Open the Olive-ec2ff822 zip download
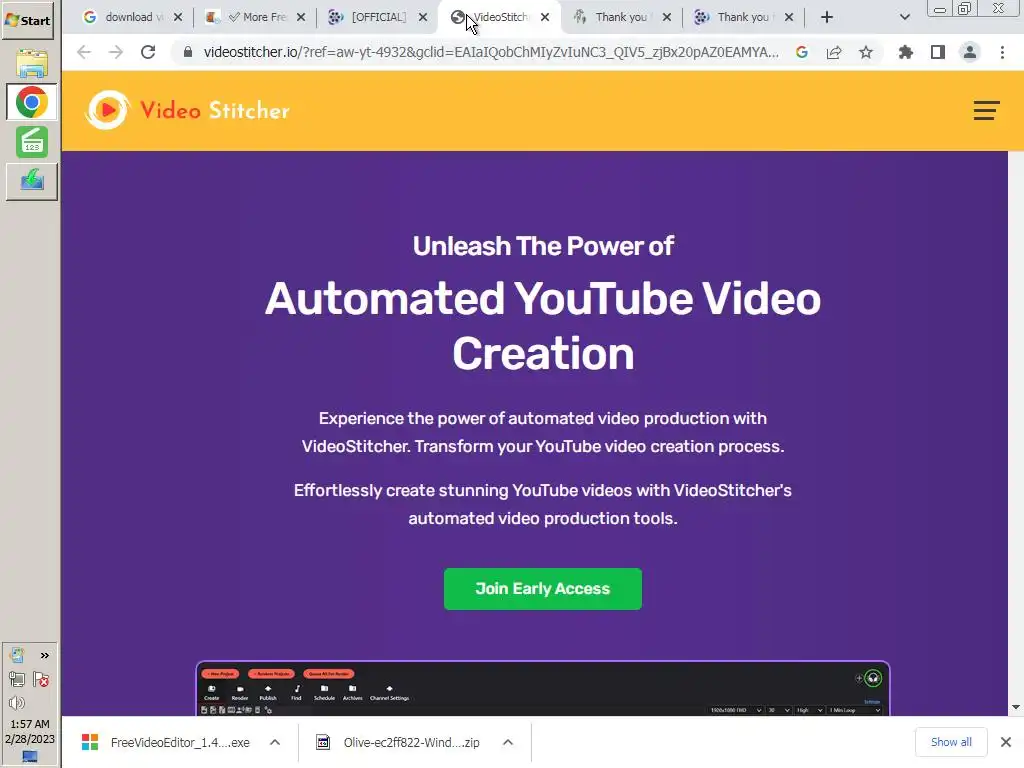Viewport: 1024px width, 768px height. tap(400, 743)
